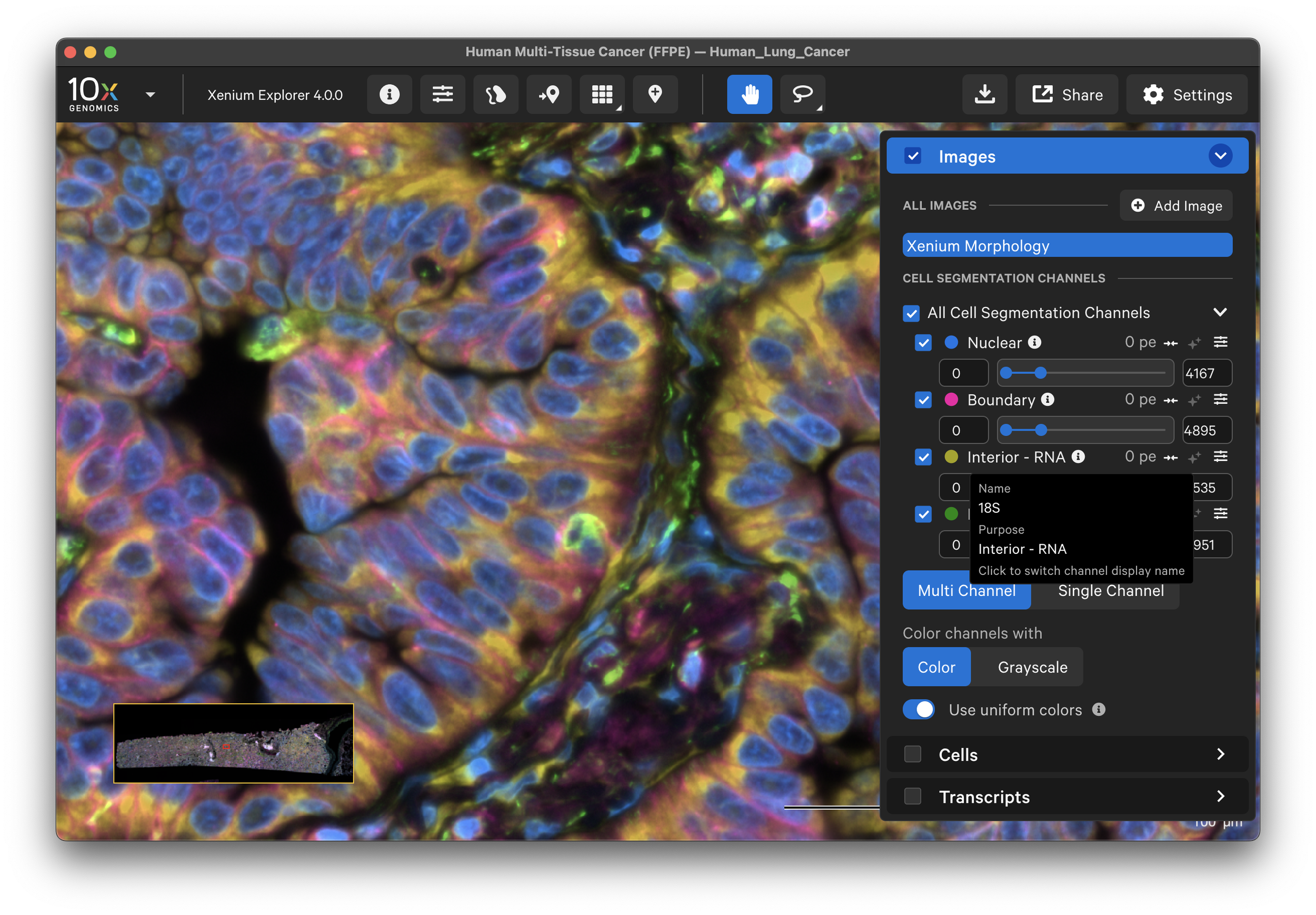The image size is (1316, 915).
Task: Click the Boundary channel color swatch
Action: [951, 400]
